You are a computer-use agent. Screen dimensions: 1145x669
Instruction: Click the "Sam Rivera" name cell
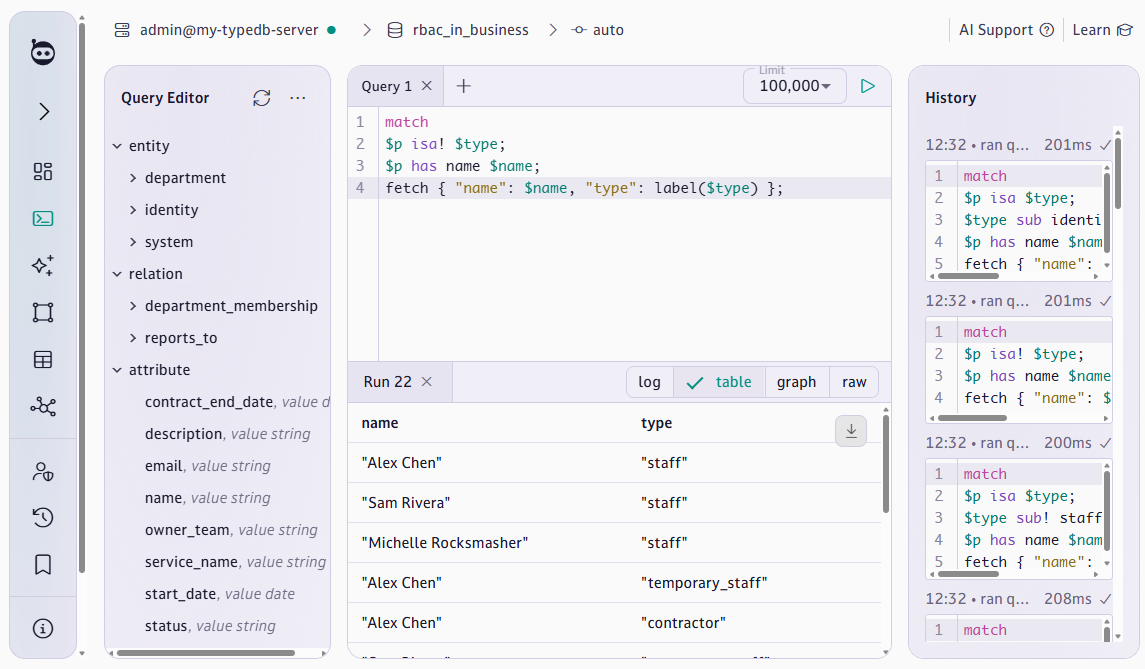click(406, 502)
